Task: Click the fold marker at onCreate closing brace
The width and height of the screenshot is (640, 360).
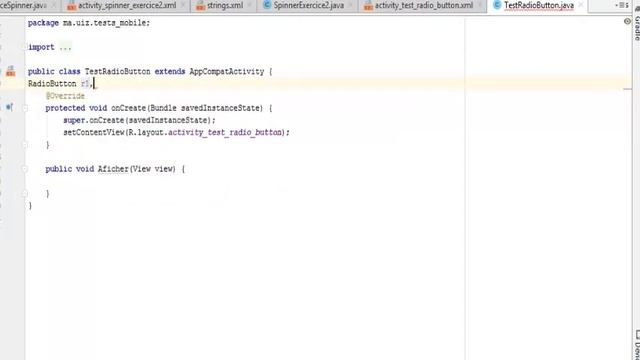Action: click(x=24, y=144)
